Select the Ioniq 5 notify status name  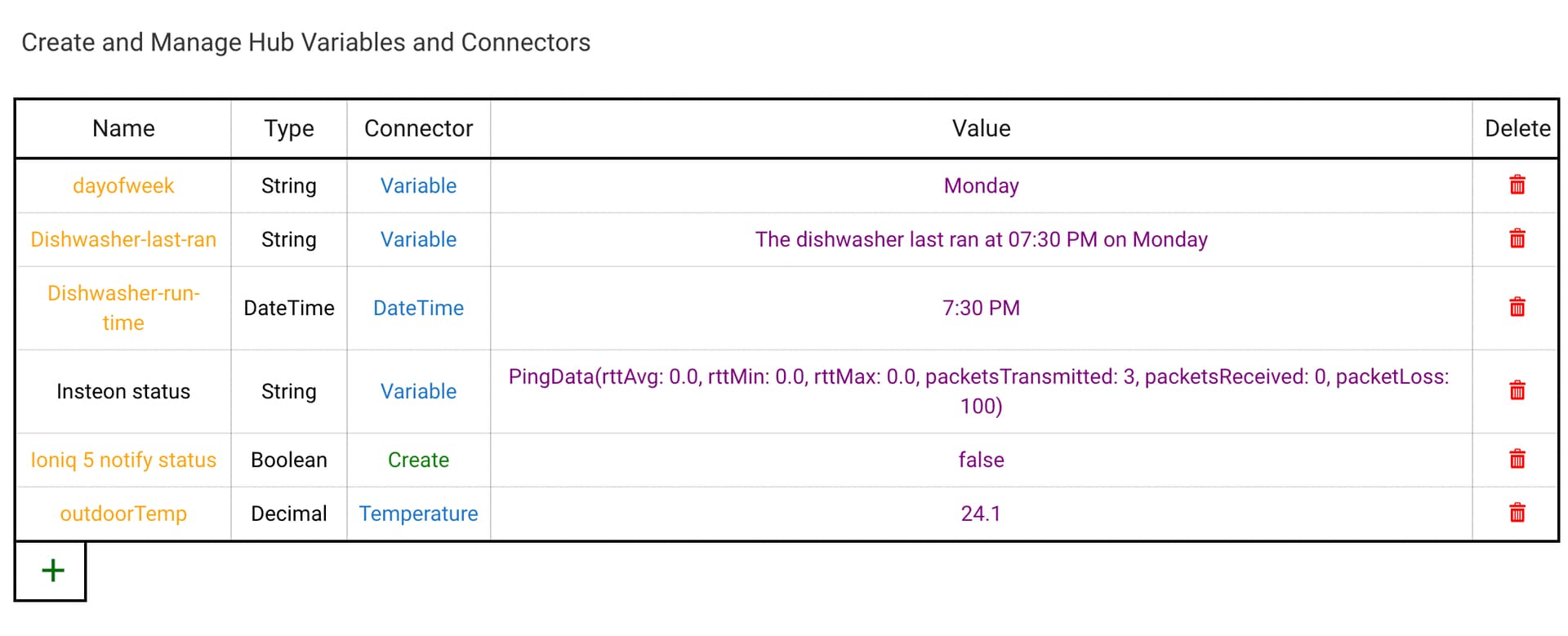click(x=123, y=460)
